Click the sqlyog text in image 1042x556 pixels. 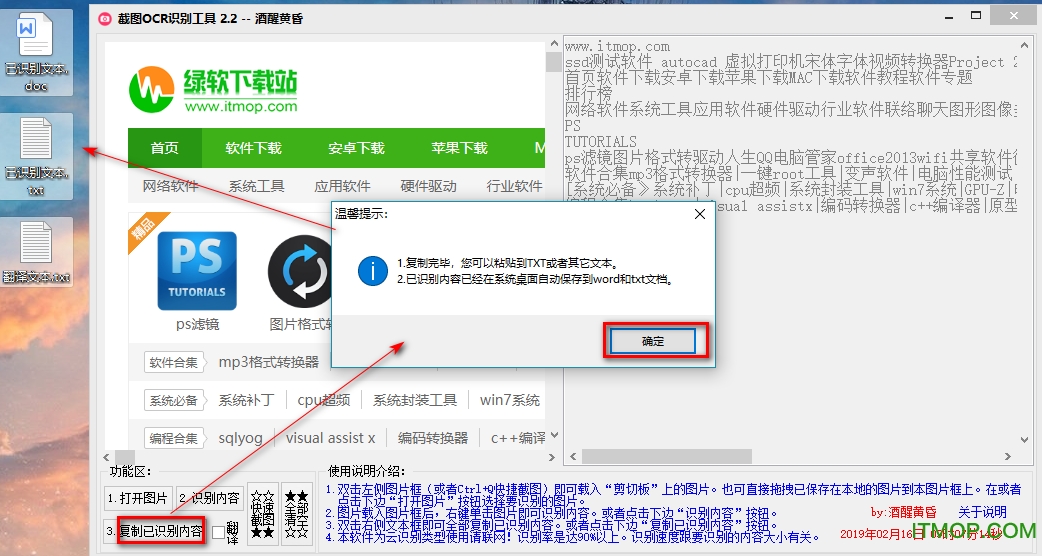tap(241, 438)
